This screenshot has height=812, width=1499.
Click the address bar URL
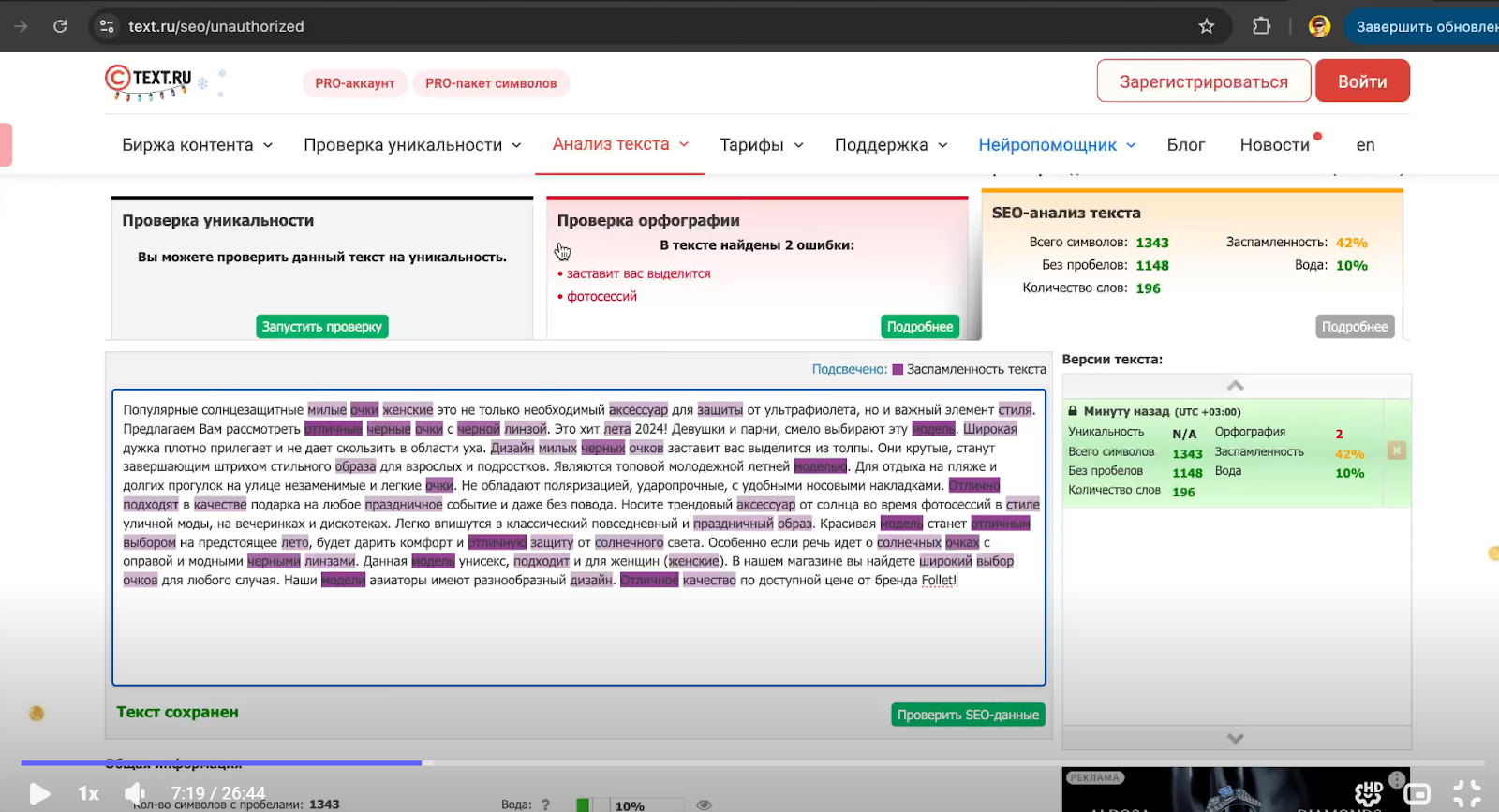pos(216,26)
